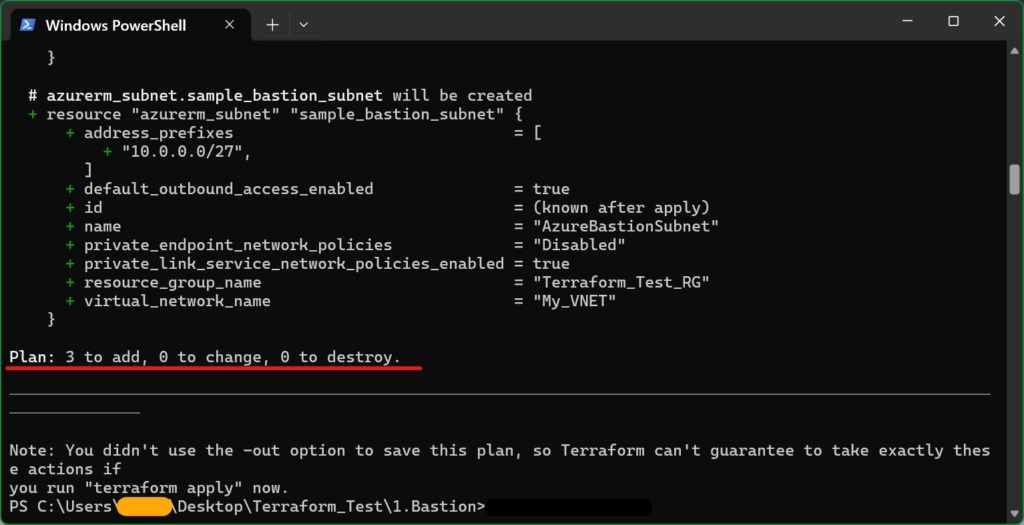Click the "My_VNET" value

575,302
